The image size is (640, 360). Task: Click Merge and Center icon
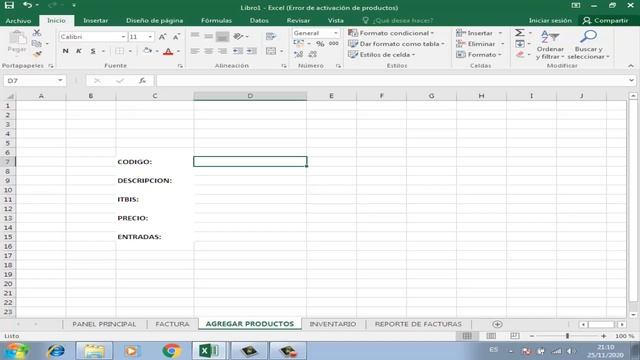click(271, 51)
